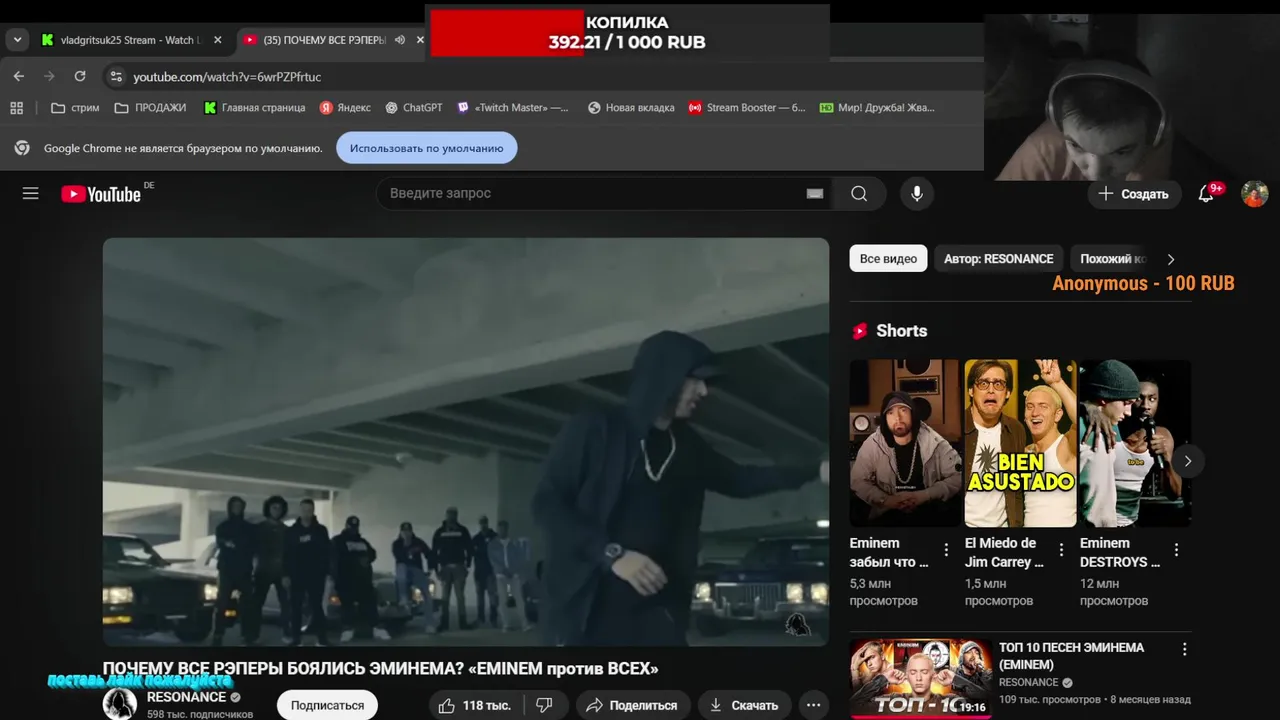
Task: Click the Shorts section icon
Action: (x=859, y=331)
